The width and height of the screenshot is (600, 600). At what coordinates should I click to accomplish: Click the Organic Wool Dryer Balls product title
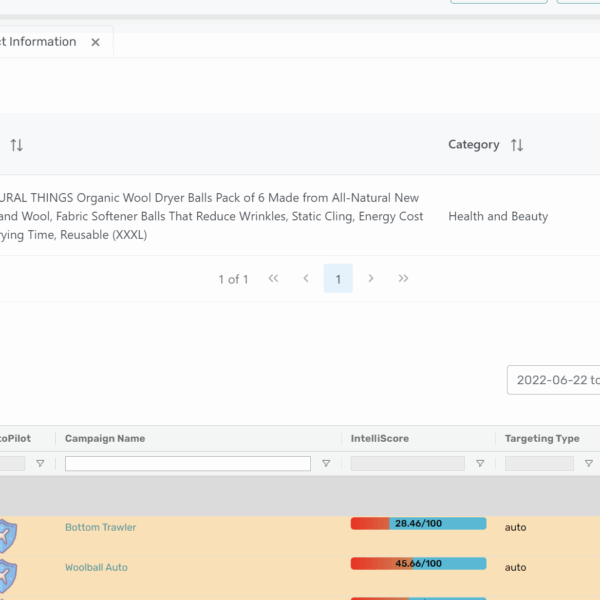point(212,216)
